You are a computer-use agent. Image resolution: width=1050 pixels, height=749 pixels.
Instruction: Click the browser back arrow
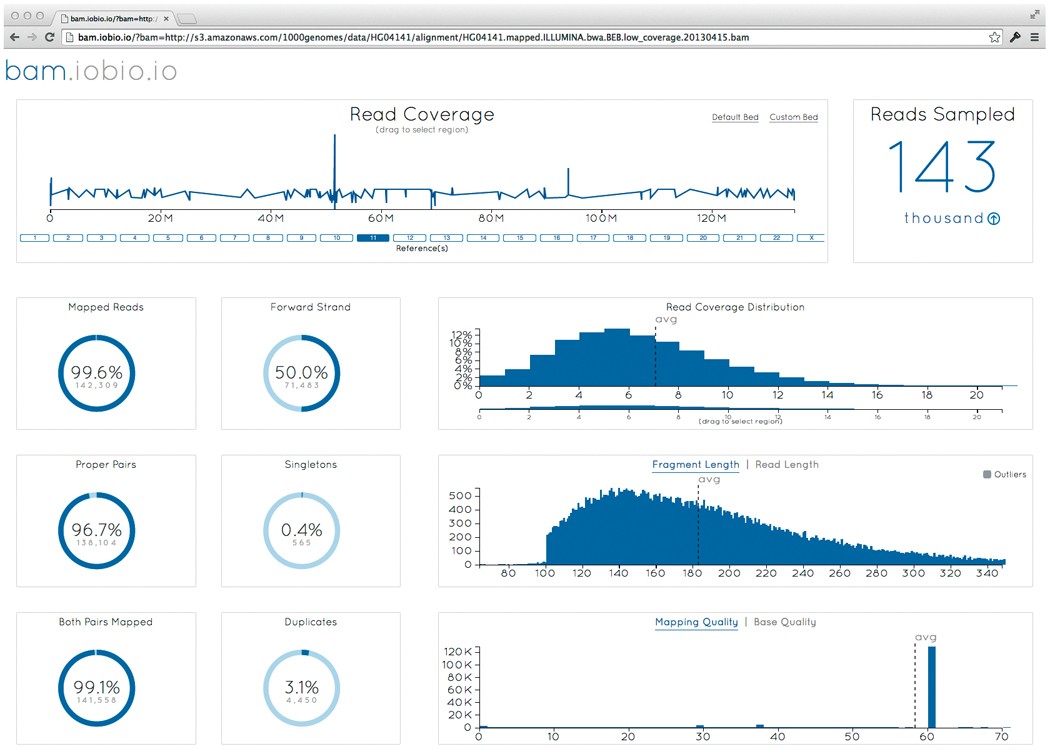coord(14,37)
